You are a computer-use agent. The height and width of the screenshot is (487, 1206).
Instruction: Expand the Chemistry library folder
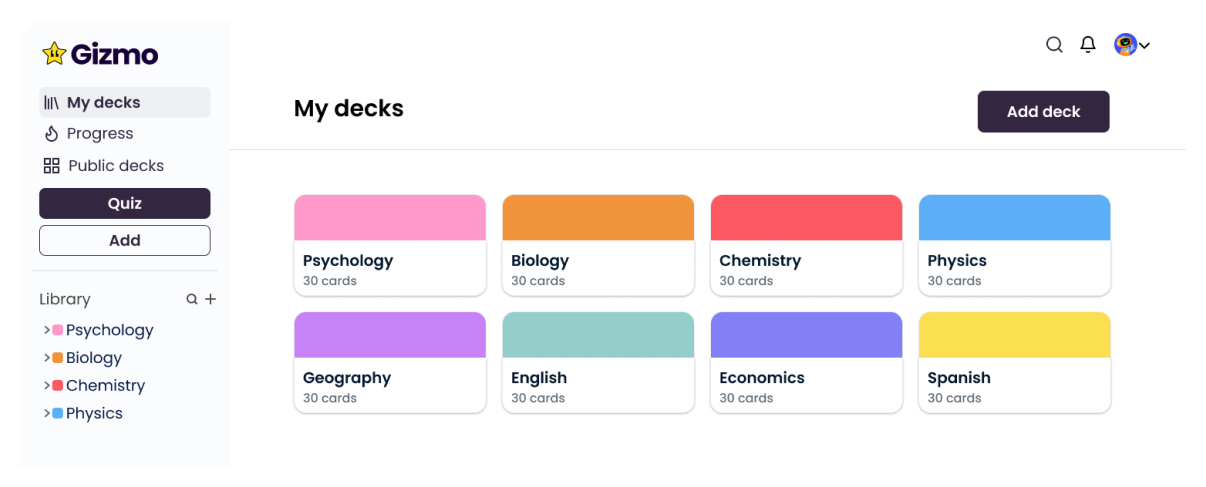(x=46, y=386)
